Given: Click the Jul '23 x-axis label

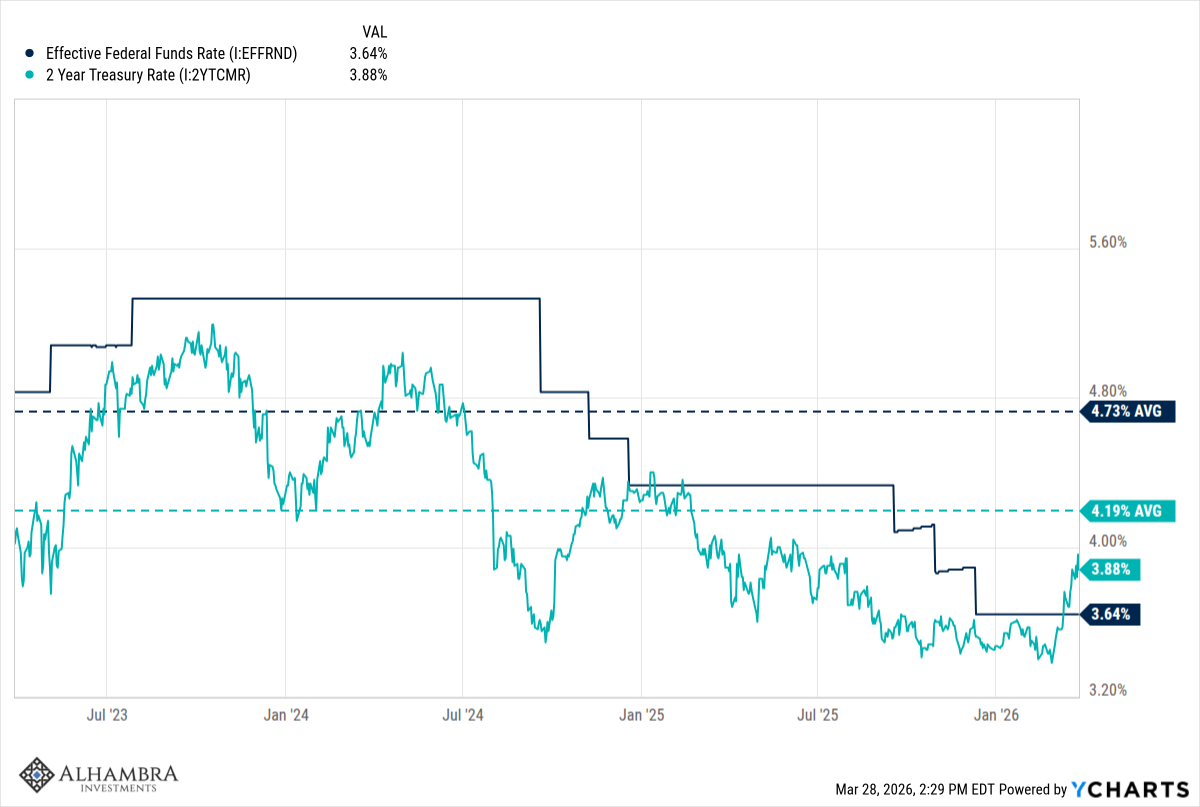Looking at the screenshot, I should point(106,715).
